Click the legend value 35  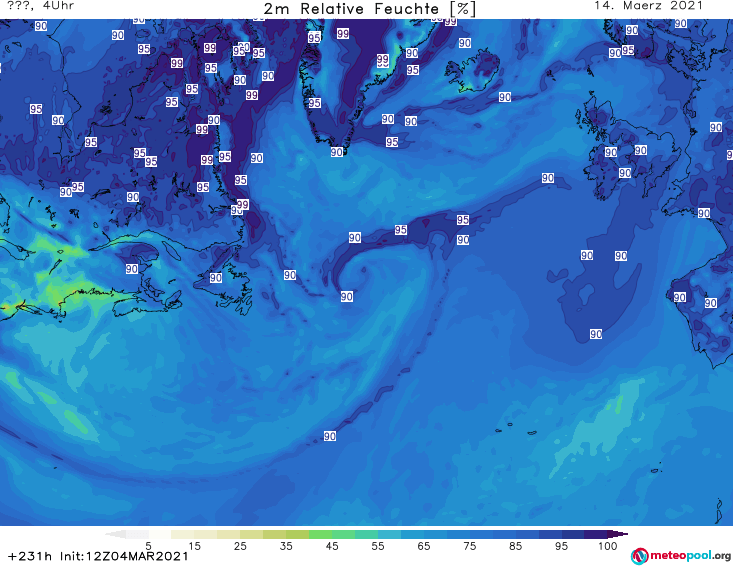click(286, 546)
